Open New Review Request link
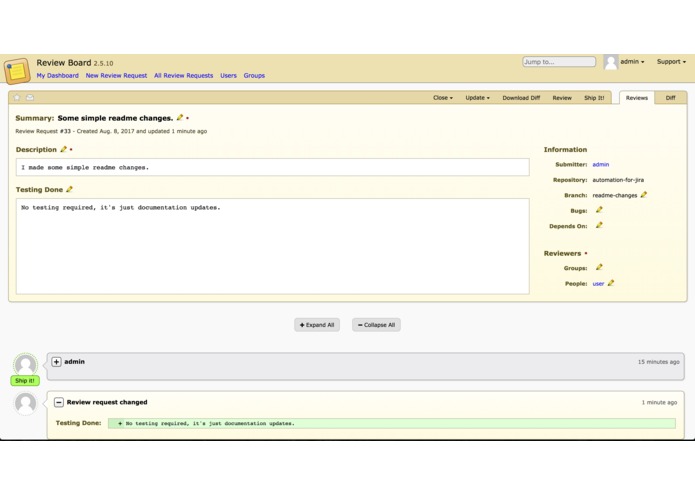695x494 pixels. pyautogui.click(x=116, y=76)
